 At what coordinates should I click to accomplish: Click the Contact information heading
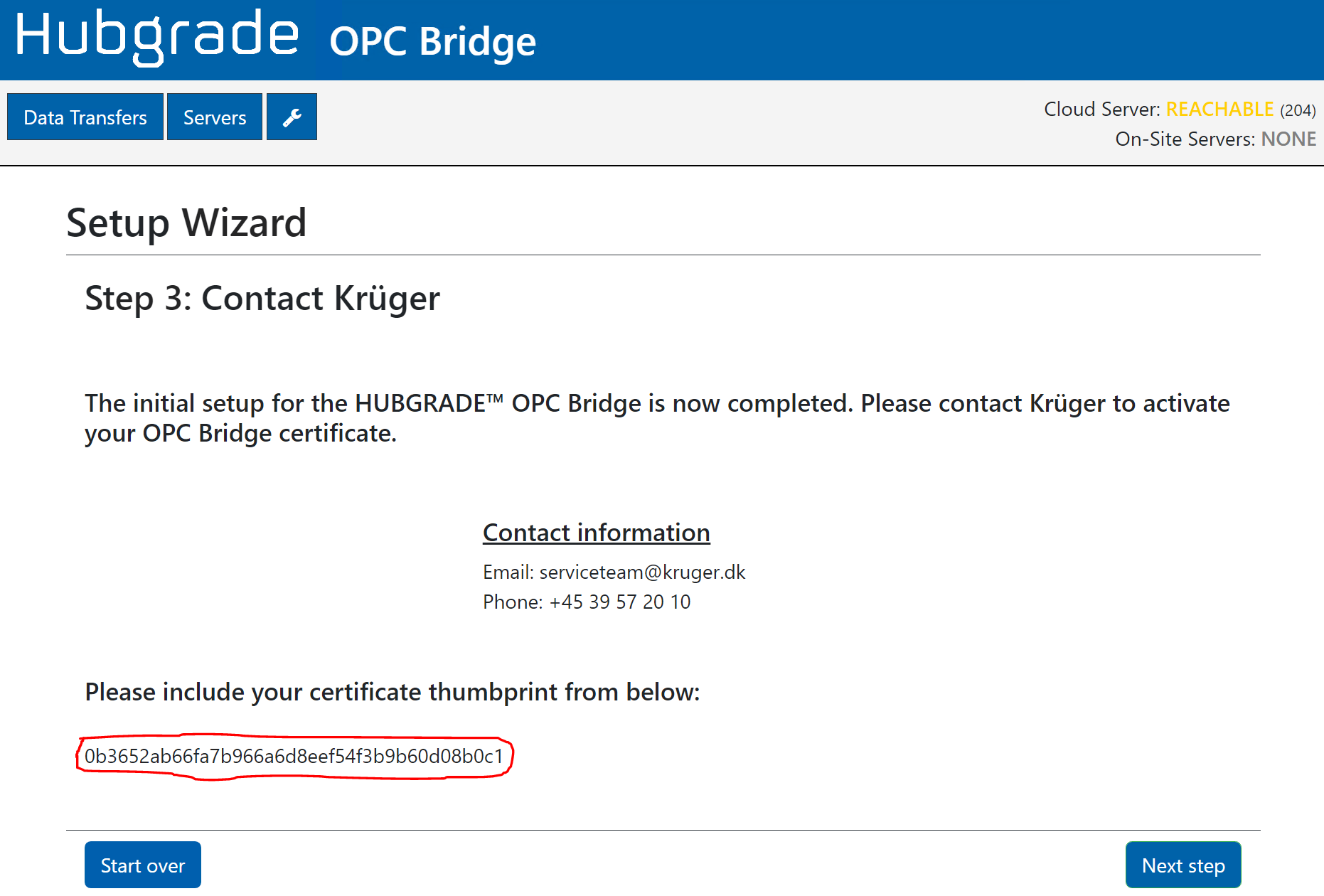click(596, 533)
